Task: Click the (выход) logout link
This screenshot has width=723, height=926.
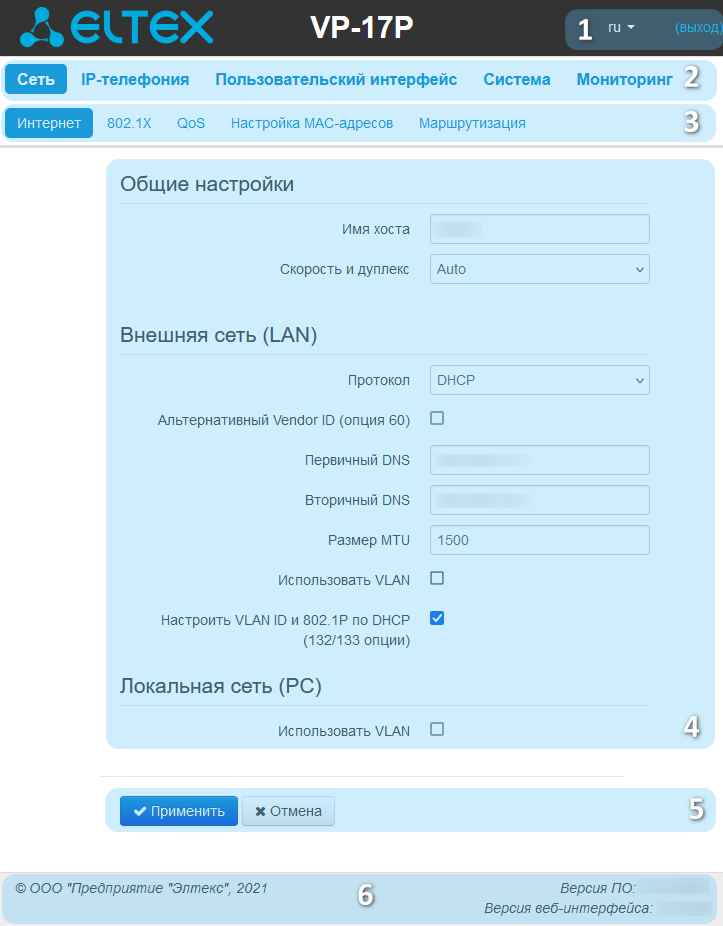Action: 698,28
